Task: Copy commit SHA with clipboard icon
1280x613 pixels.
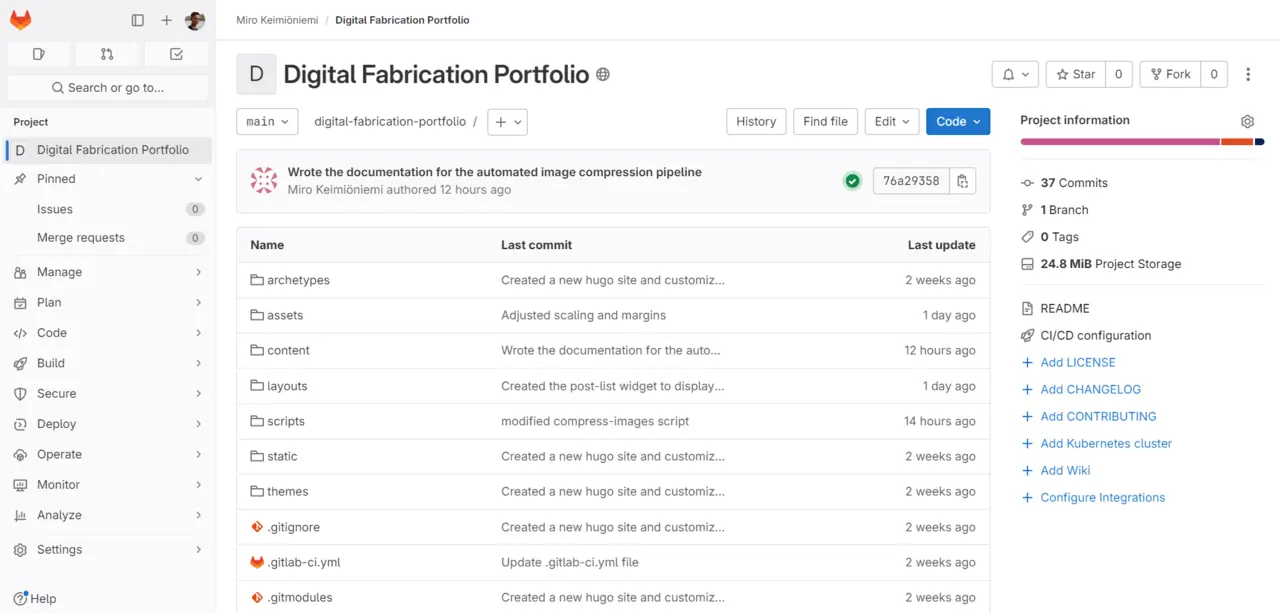Action: click(962, 181)
